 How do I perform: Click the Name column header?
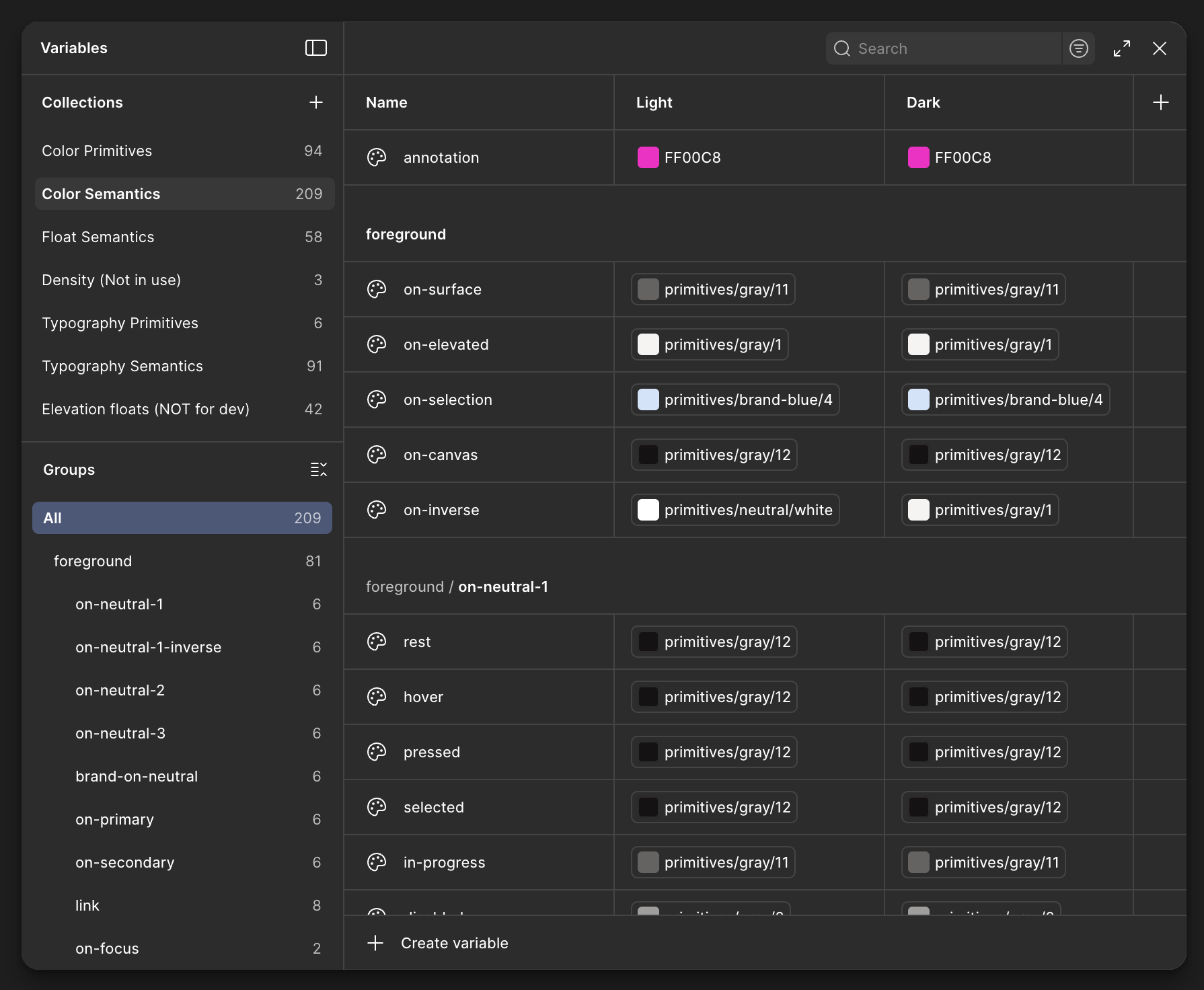387,102
